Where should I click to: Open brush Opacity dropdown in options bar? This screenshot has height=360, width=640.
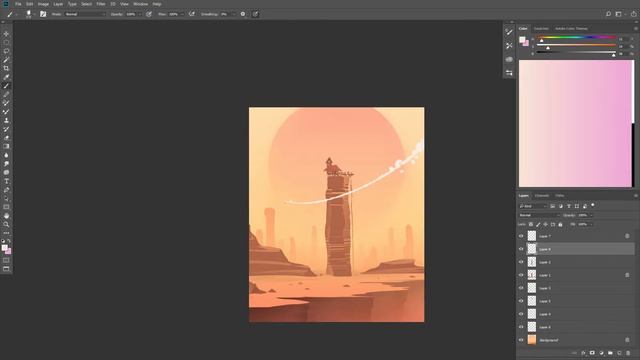pyautogui.click(x=140, y=14)
